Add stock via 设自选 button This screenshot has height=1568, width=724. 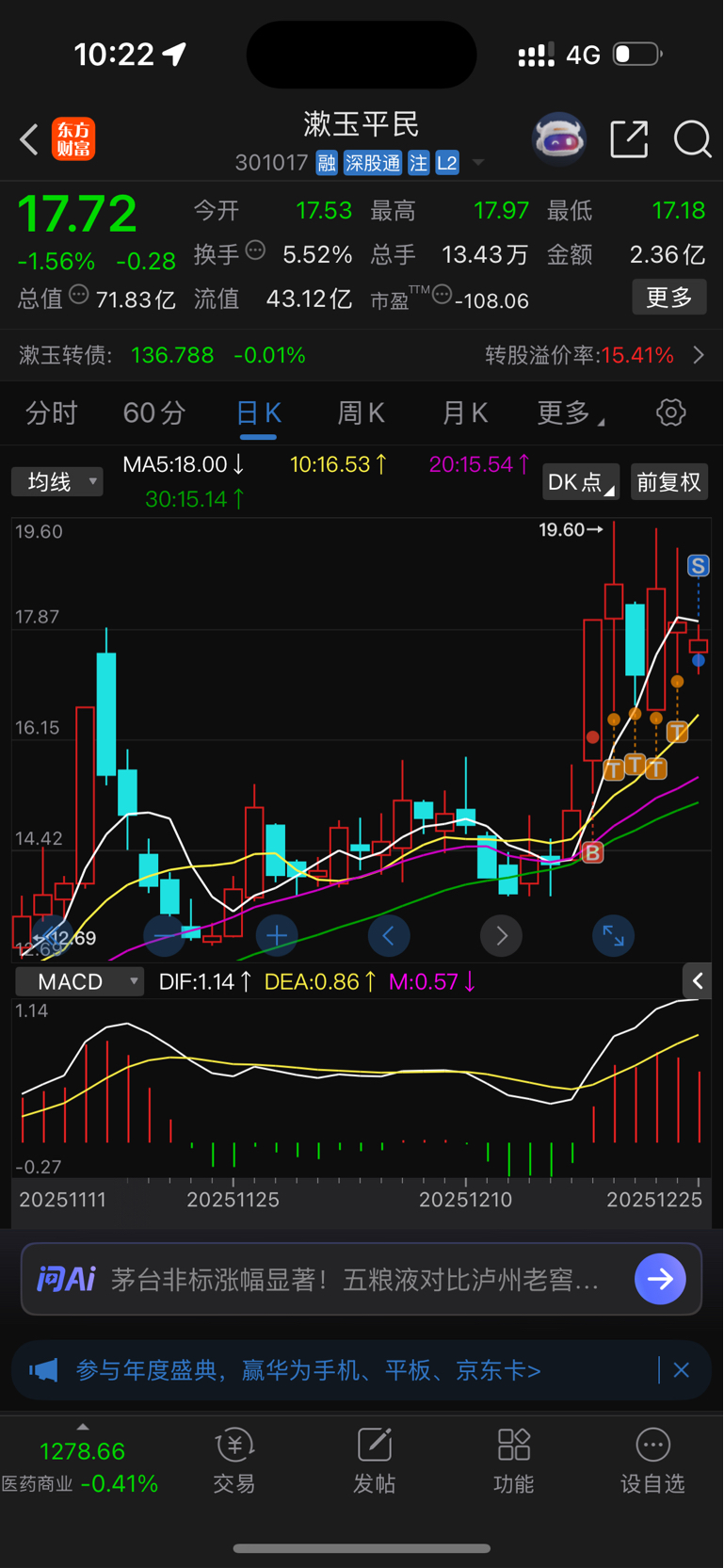pos(652,1462)
